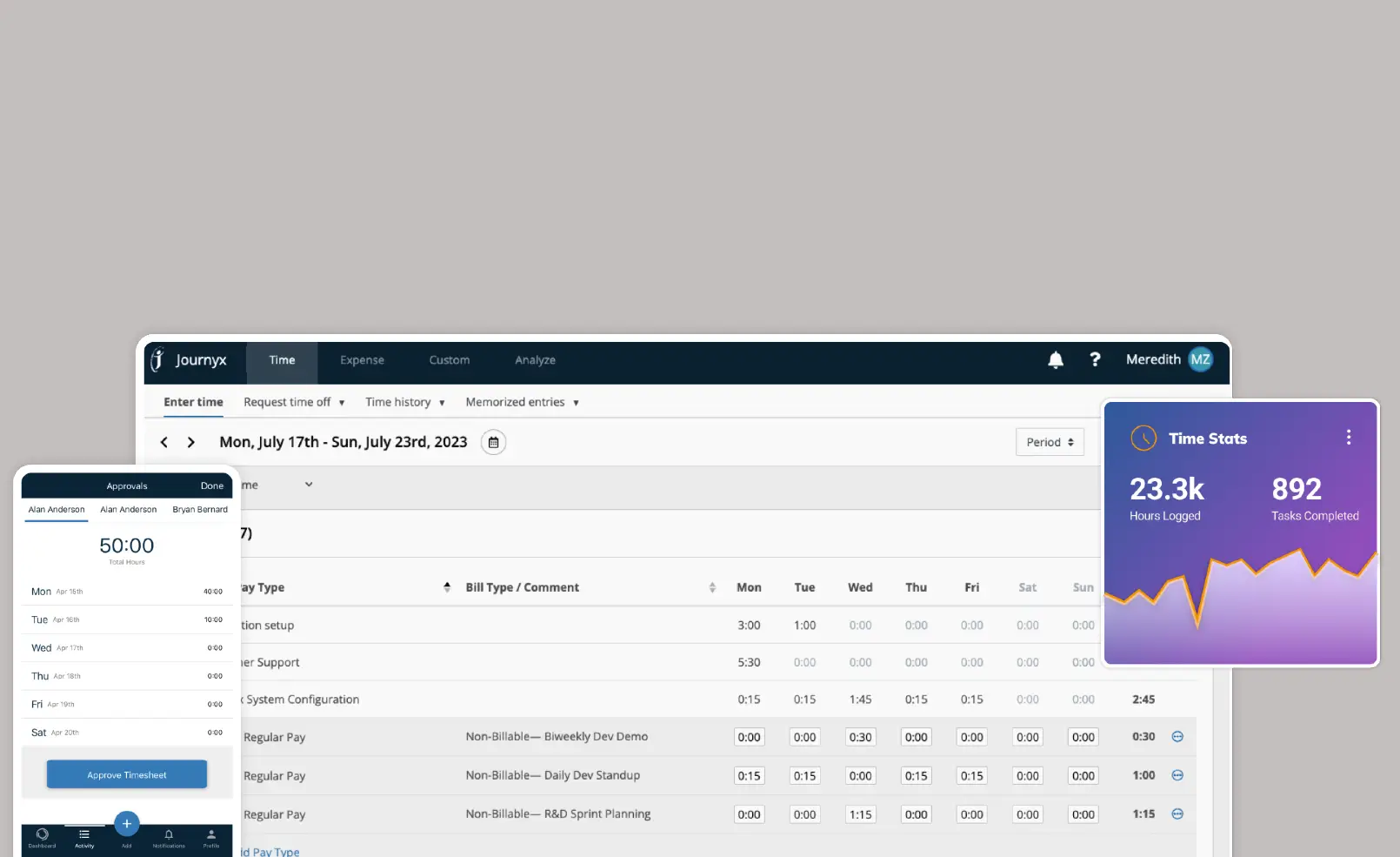Image resolution: width=1400 pixels, height=857 pixels.
Task: Edit the Wed time field for Biweekly Dev Demo
Action: (860, 736)
